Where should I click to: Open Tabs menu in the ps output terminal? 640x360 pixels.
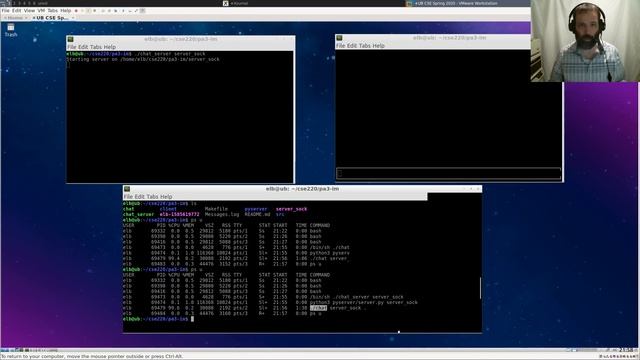point(153,197)
